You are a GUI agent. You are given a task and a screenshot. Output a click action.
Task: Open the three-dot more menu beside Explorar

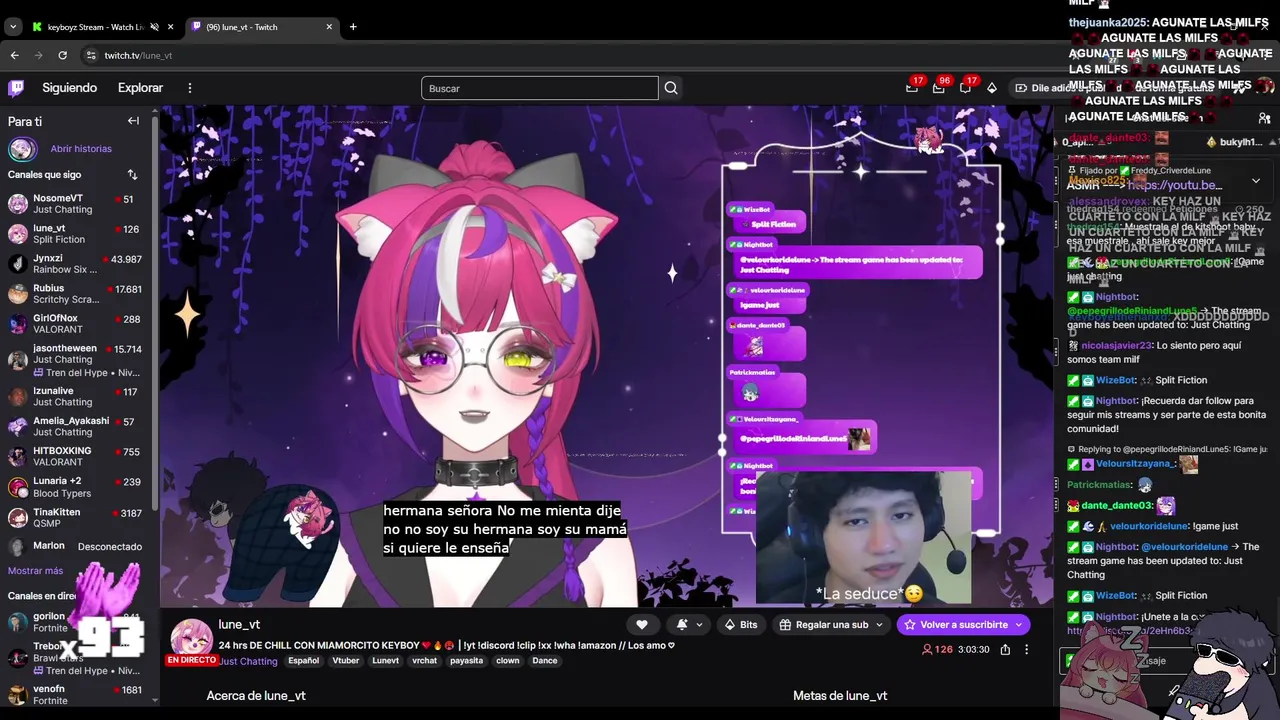(190, 88)
